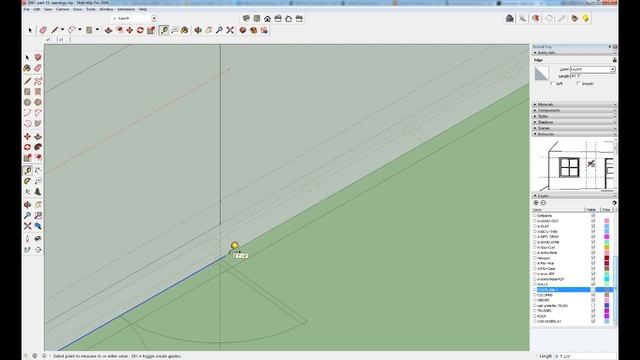Screen dimensions: 640x360
Task: Select the Text label tool in top toolbar
Action: [x=175, y=30]
